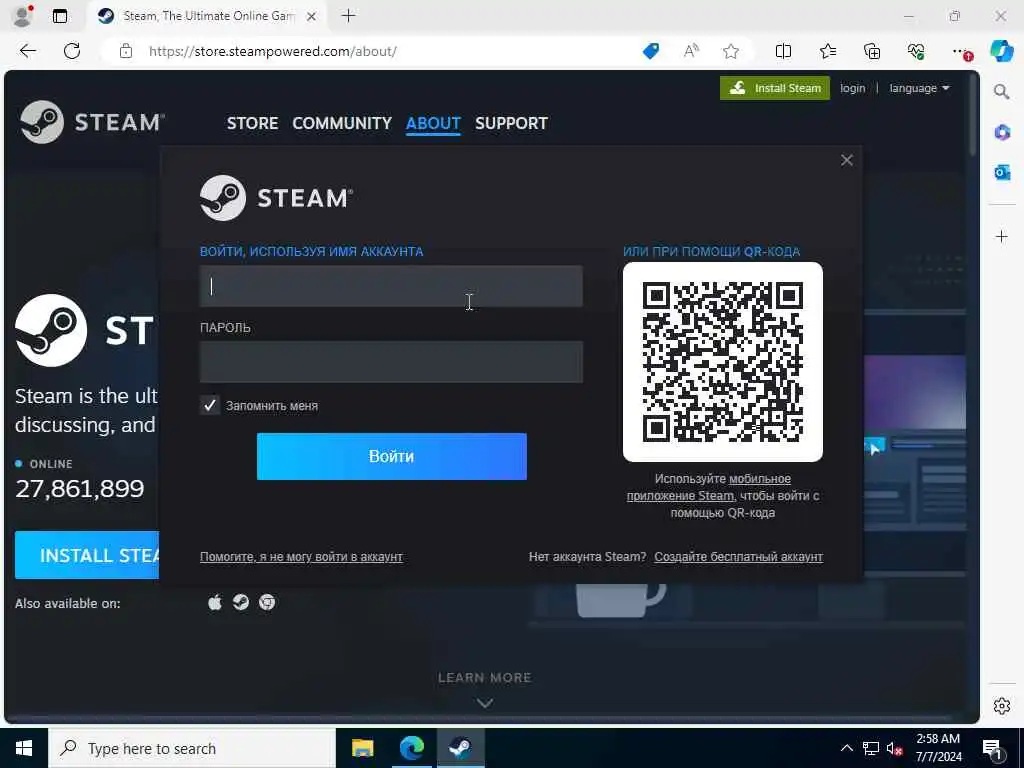
Task: Click the Chrome OS availability icon
Action: coord(267,602)
